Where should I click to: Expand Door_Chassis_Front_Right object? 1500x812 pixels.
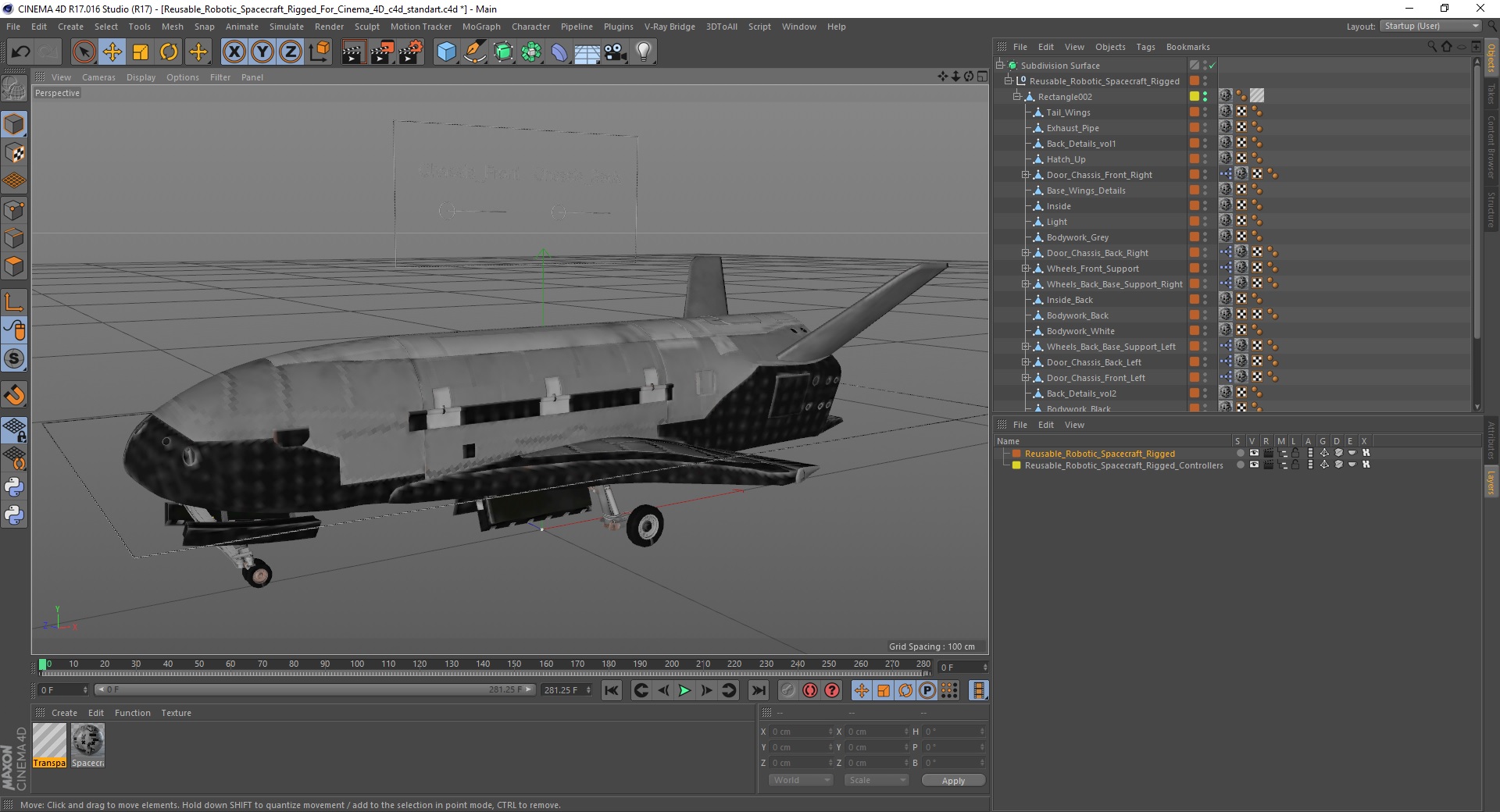pyautogui.click(x=1026, y=175)
